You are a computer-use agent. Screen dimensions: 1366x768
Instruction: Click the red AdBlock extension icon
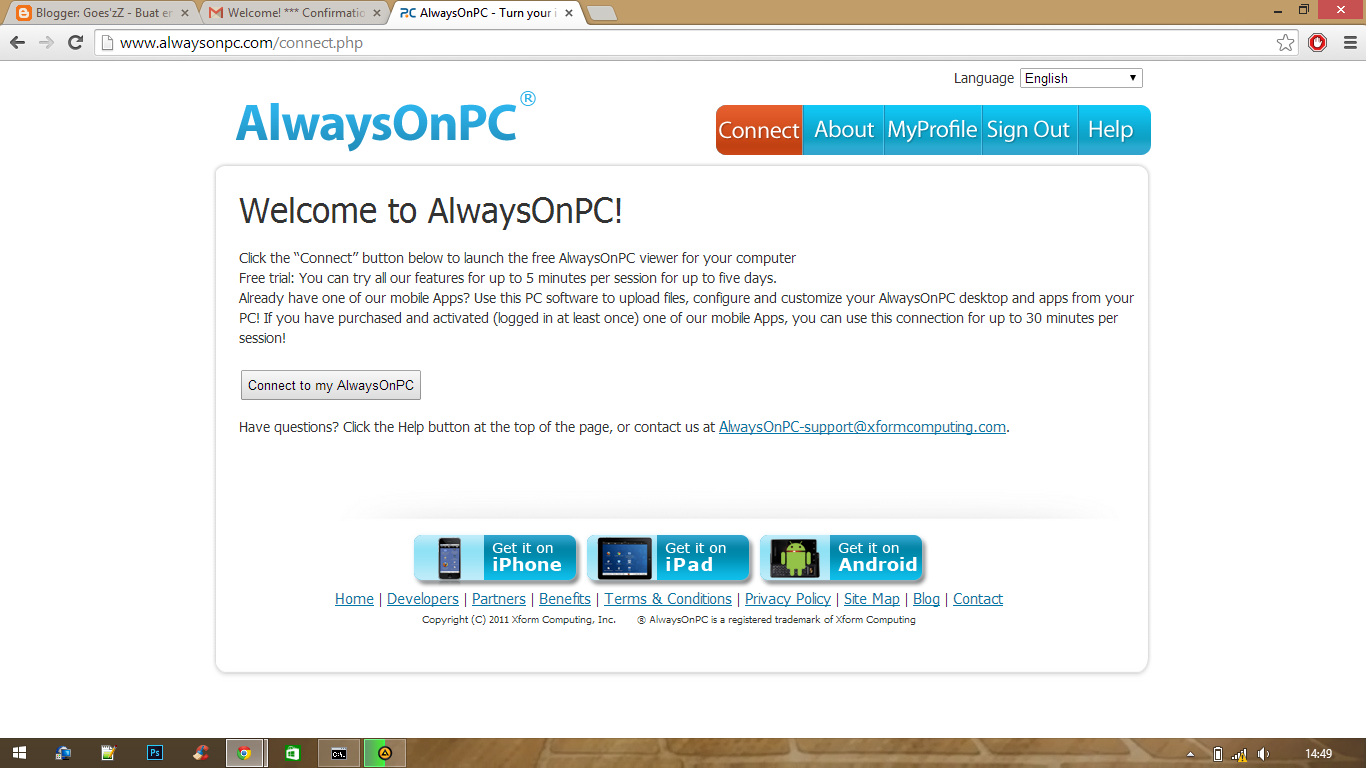coord(1317,43)
